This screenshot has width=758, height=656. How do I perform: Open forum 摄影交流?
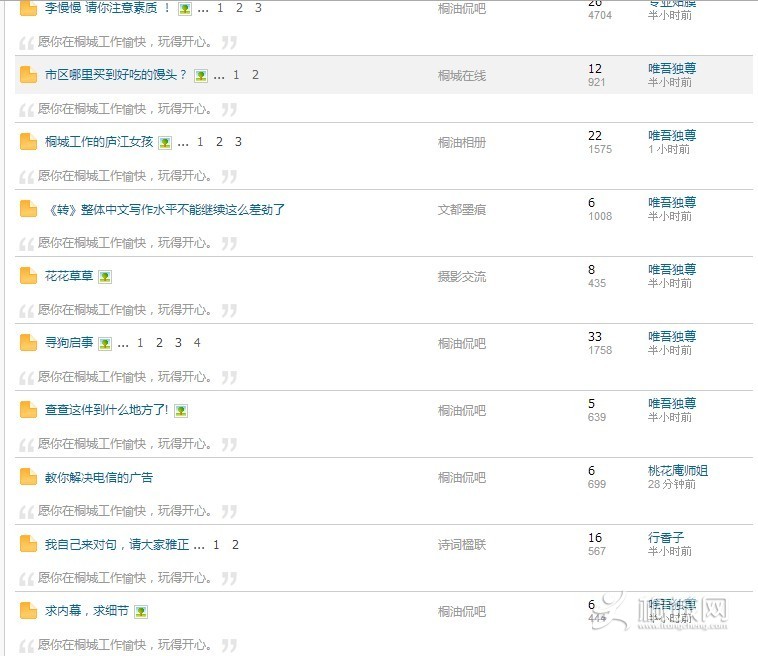462,277
